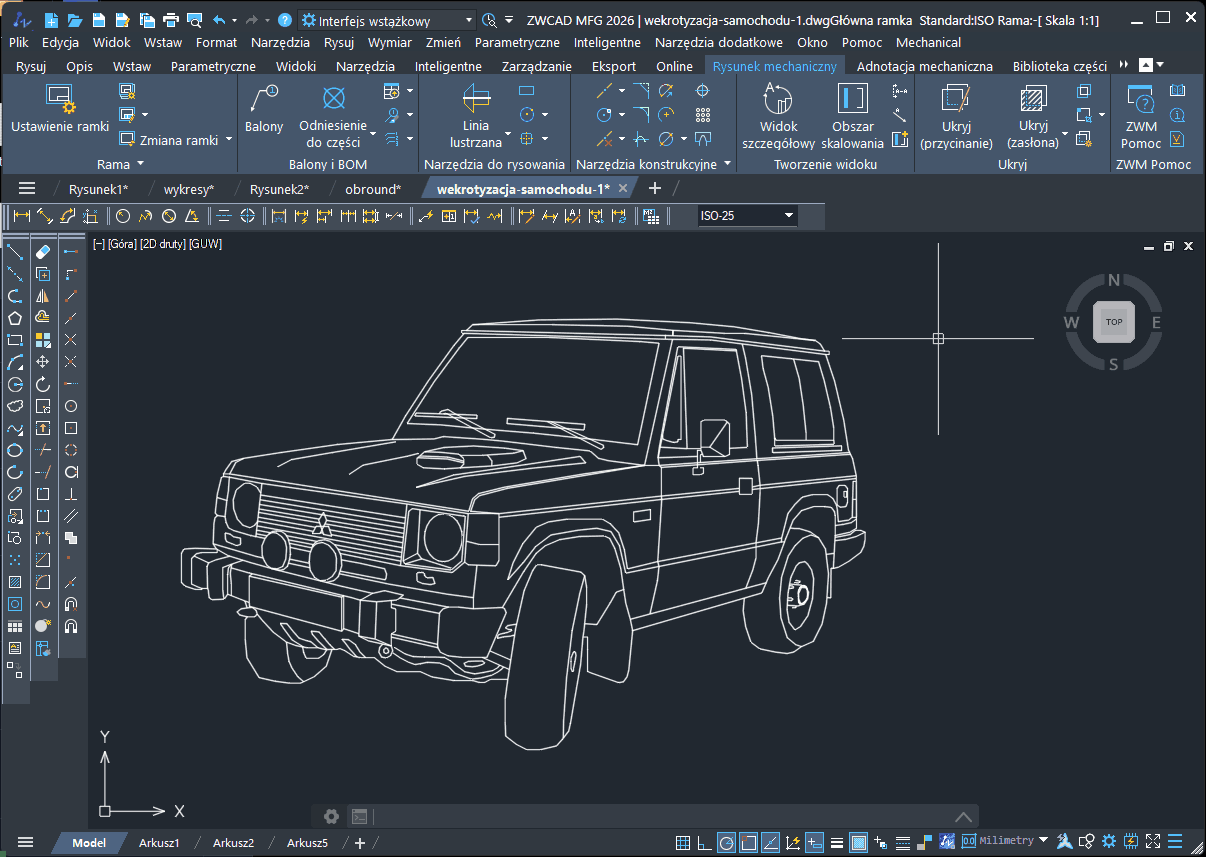1206x857 pixels.
Task: Toggle ortho mode in status bar
Action: coord(705,842)
